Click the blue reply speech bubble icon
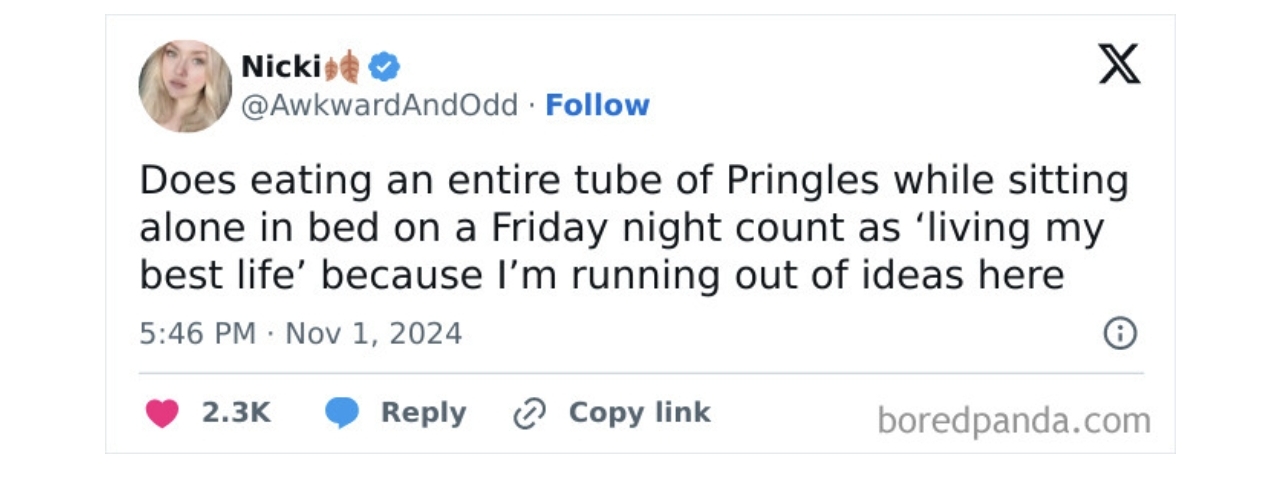 [342, 413]
